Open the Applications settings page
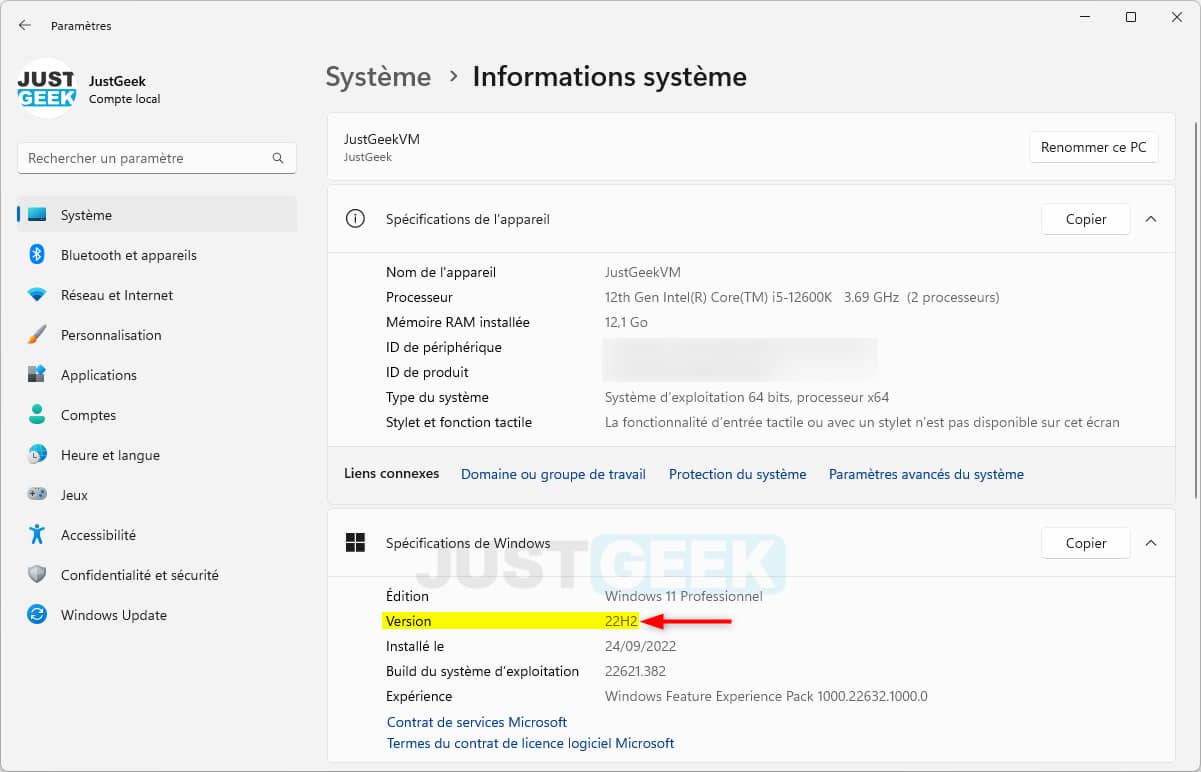1201x772 pixels. point(157,375)
